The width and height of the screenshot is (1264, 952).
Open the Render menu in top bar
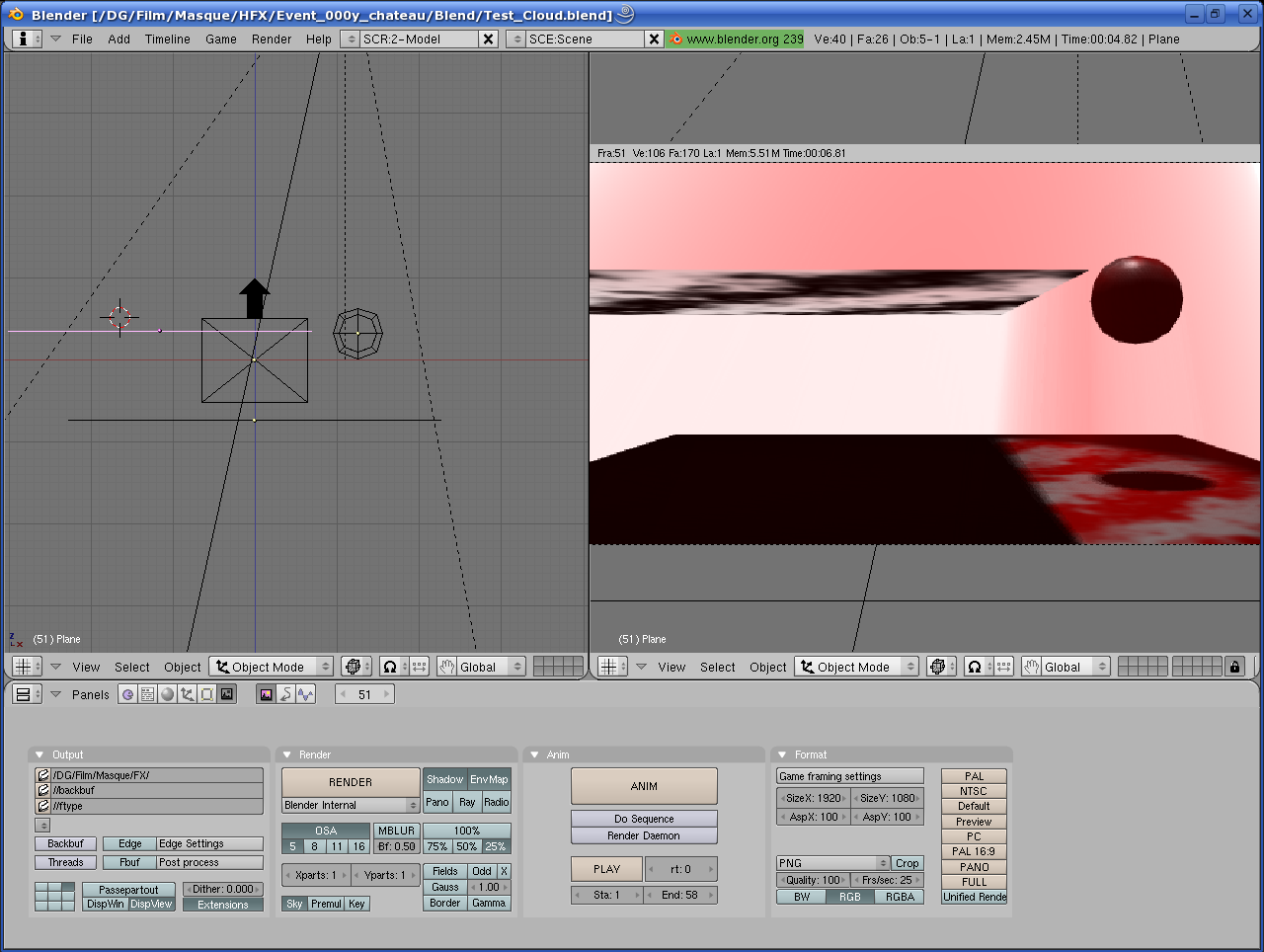(x=272, y=39)
